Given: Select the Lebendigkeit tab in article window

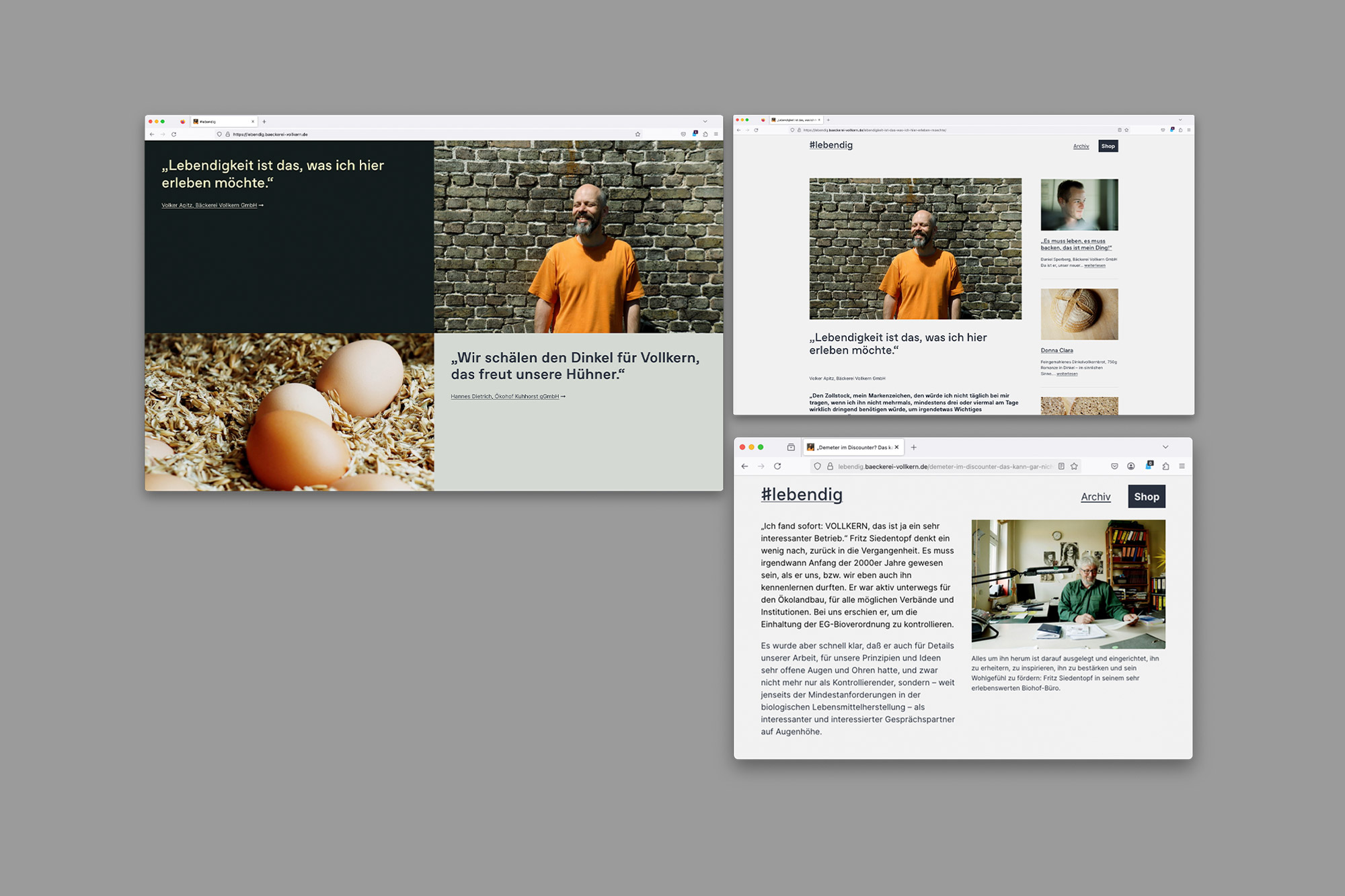Looking at the screenshot, I should [x=796, y=120].
